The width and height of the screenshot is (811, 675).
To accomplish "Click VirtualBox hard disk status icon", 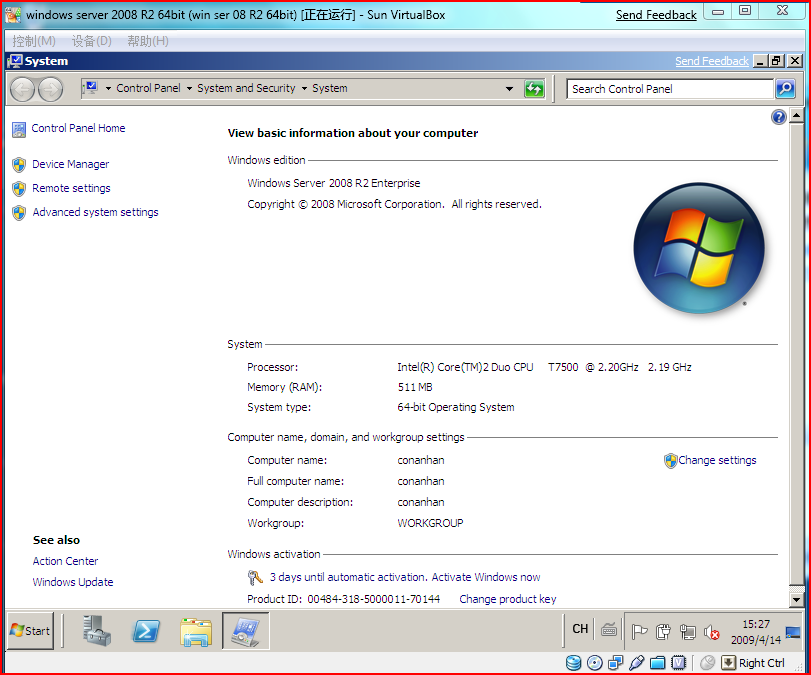I will [x=573, y=663].
